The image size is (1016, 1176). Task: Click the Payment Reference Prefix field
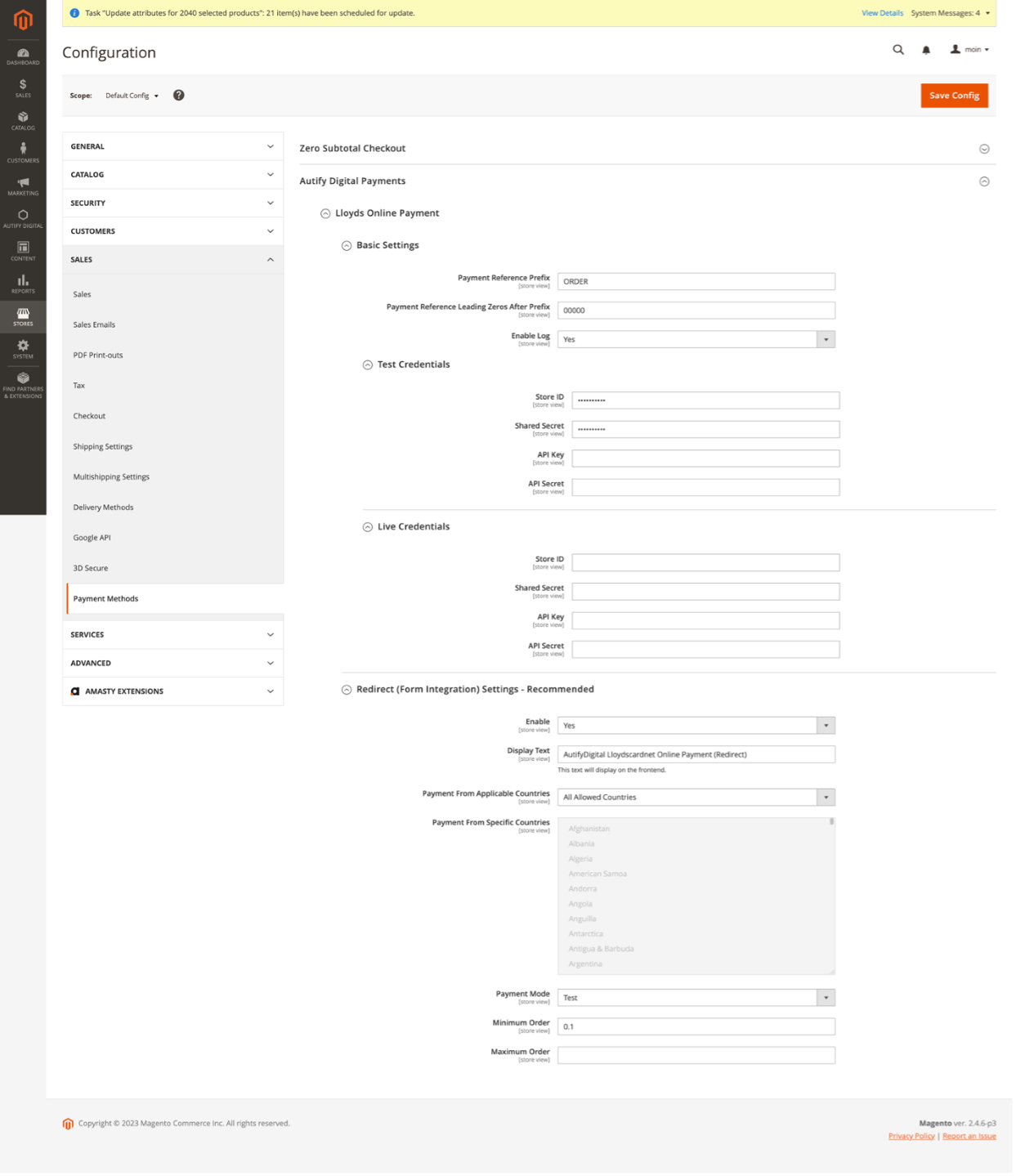pos(696,282)
